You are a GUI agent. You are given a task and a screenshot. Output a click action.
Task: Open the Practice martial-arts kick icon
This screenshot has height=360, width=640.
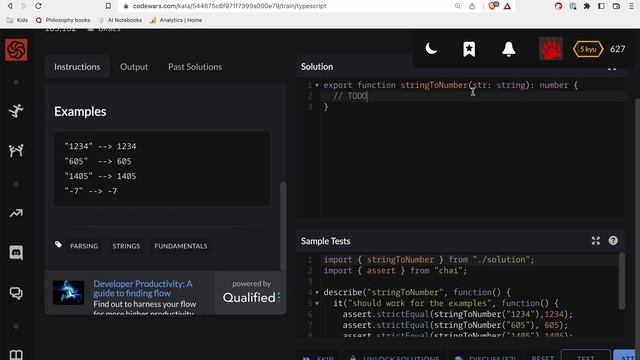tap(16, 111)
